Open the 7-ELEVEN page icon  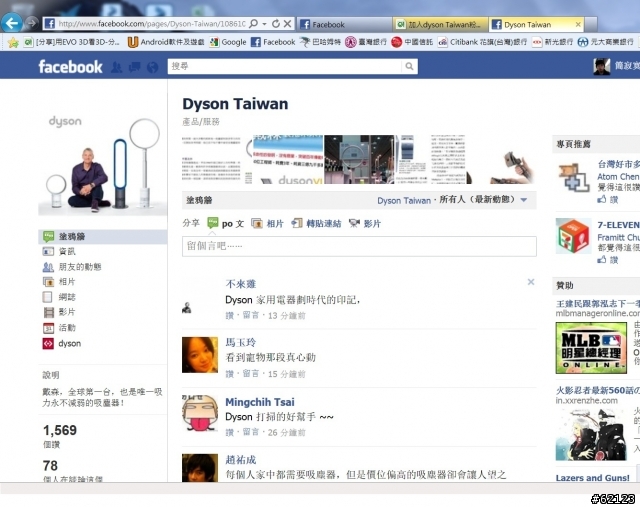573,236
